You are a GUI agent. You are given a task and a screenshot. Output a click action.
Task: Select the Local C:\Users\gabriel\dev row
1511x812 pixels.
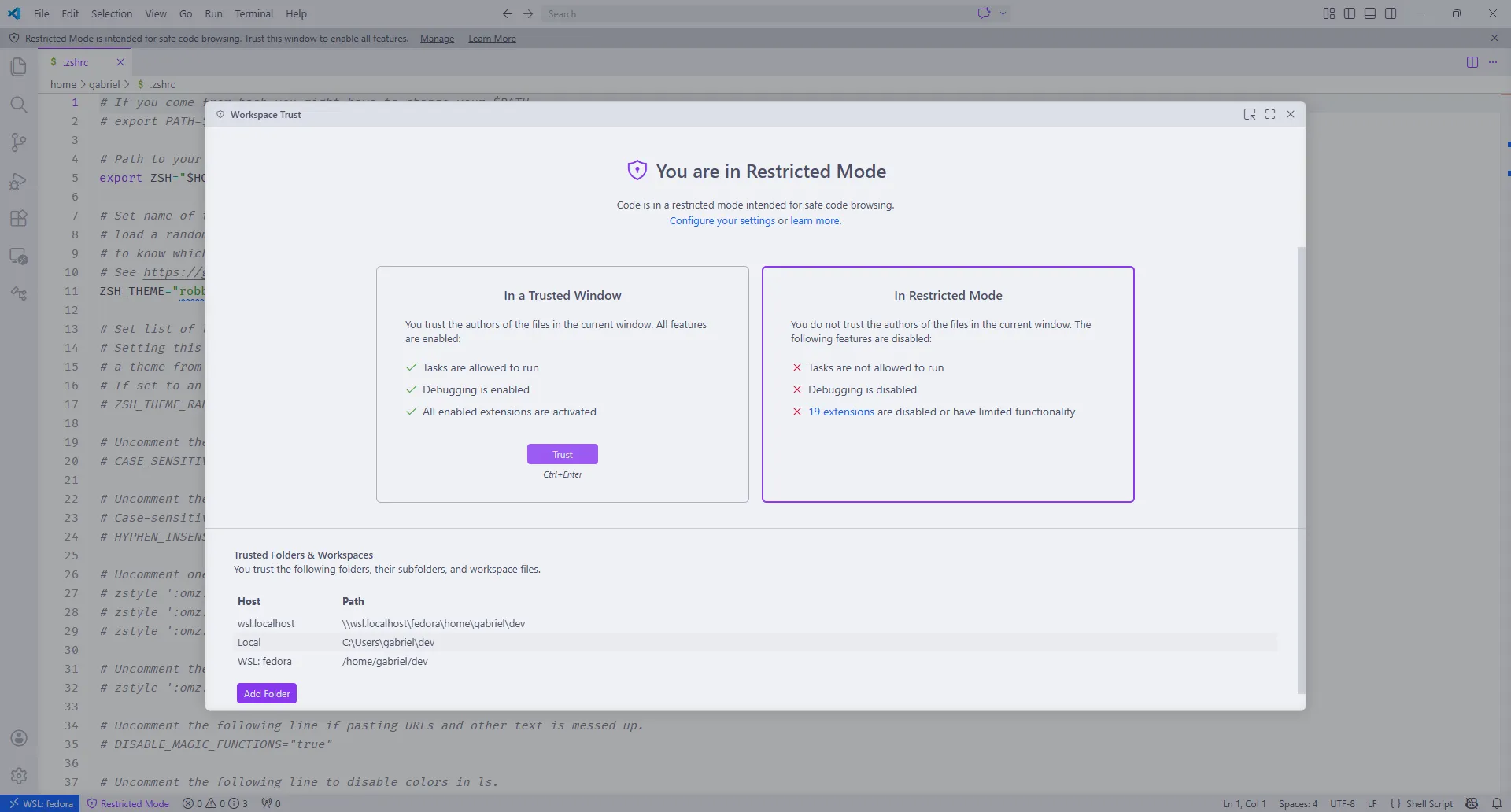coord(755,642)
